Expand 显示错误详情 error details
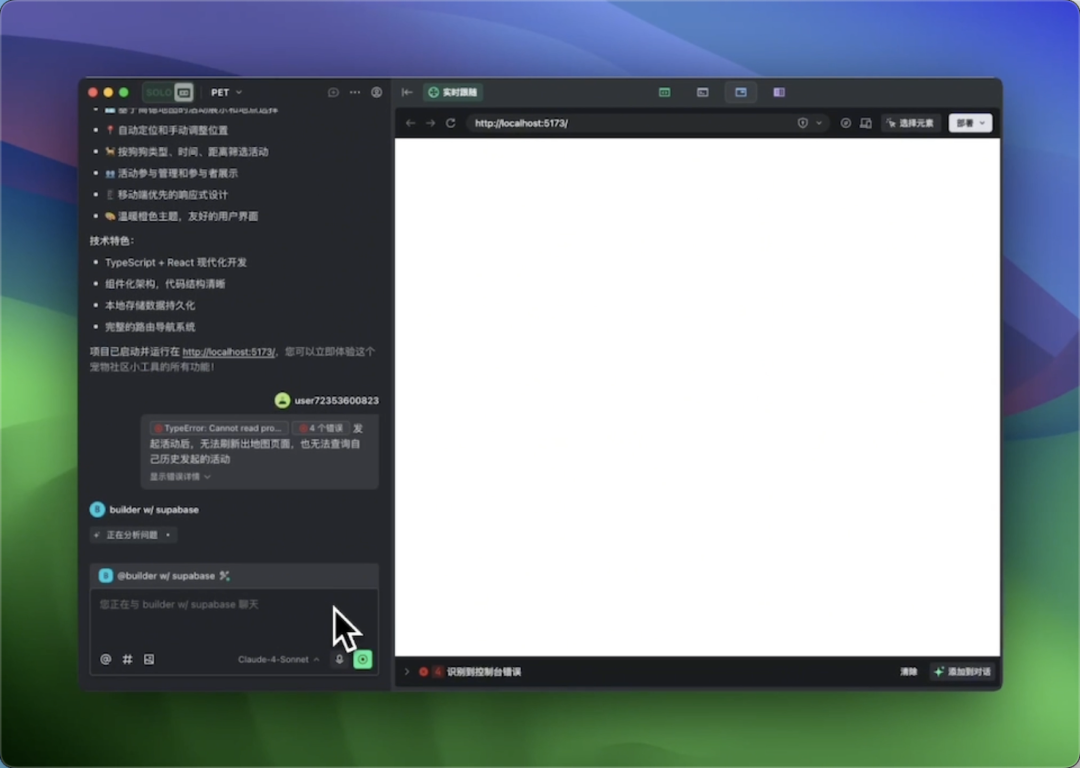The image size is (1080, 768). (x=180, y=477)
